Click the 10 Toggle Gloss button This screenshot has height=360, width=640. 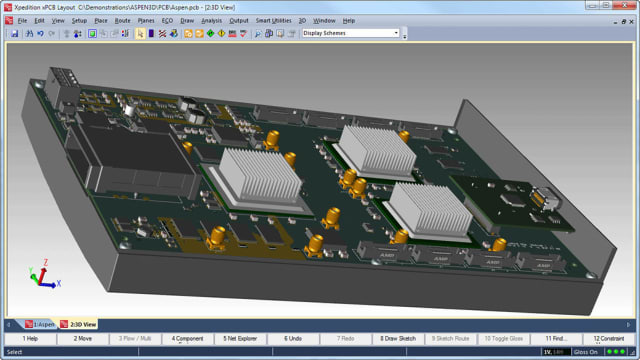point(503,338)
